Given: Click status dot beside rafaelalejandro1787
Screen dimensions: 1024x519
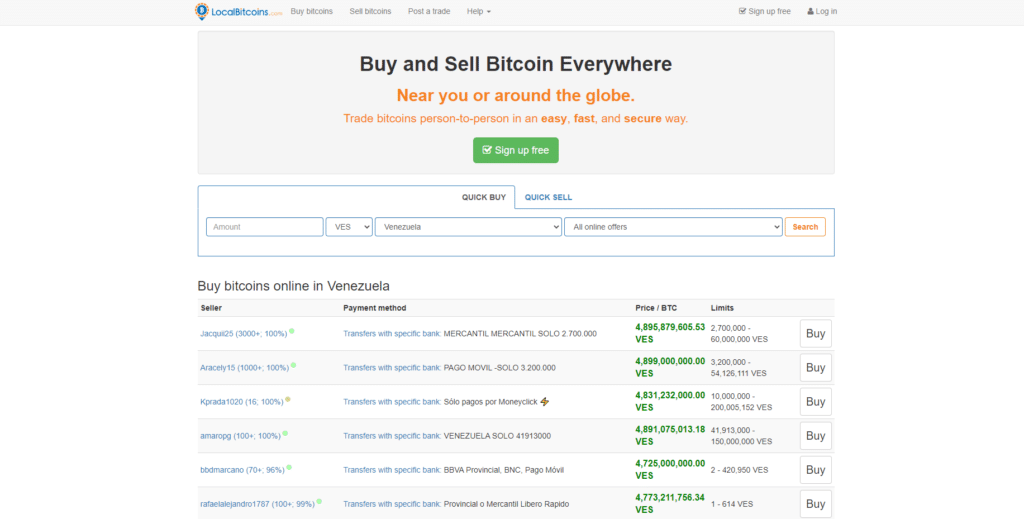Looking at the screenshot, I should (x=319, y=501).
